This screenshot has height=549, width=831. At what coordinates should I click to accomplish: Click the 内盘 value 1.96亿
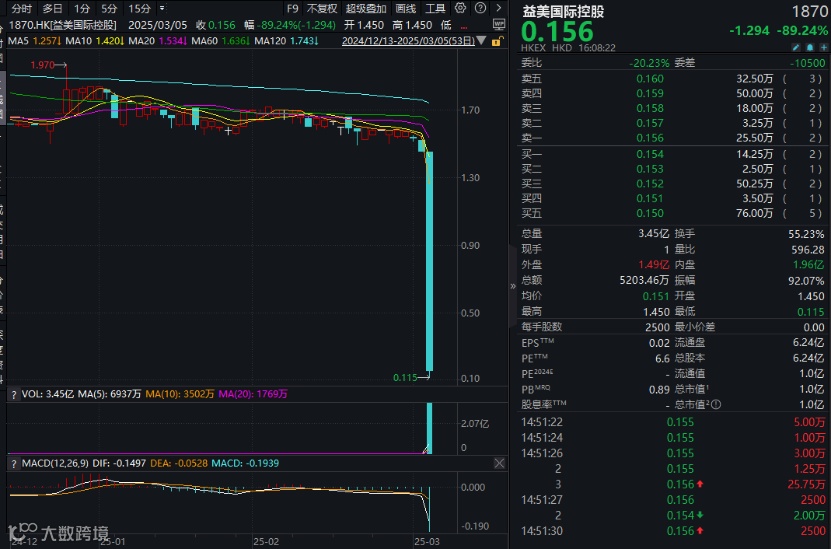[x=809, y=264]
